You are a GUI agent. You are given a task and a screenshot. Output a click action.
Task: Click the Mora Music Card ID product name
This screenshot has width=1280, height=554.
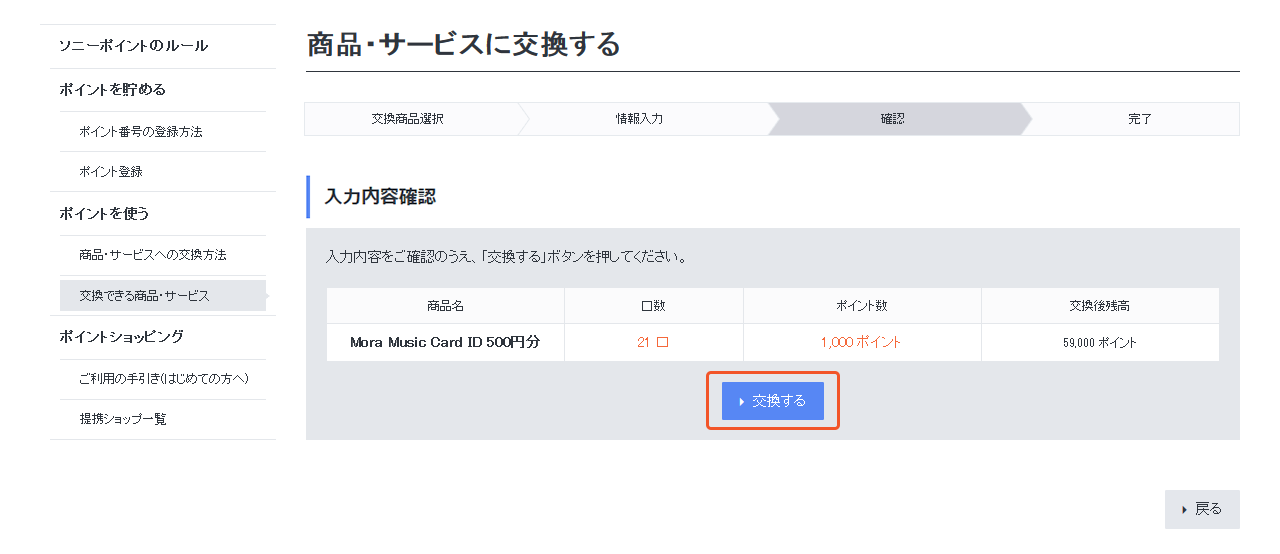(x=445, y=342)
